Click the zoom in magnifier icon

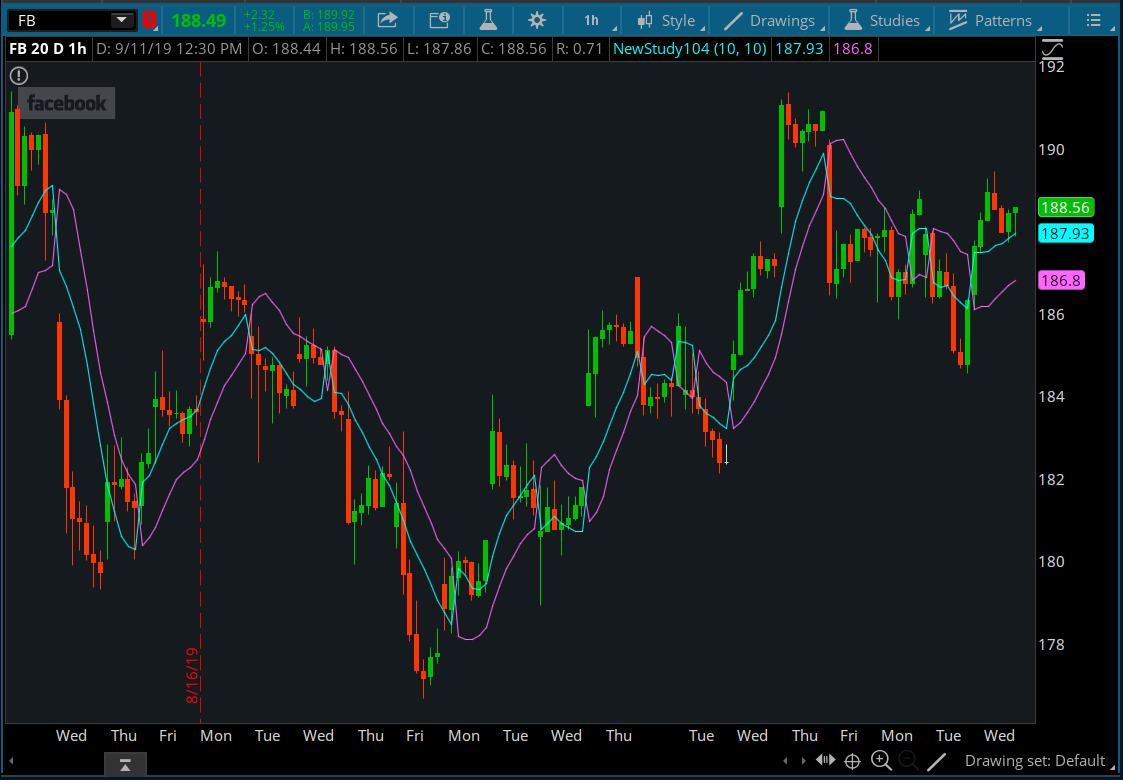pos(881,761)
